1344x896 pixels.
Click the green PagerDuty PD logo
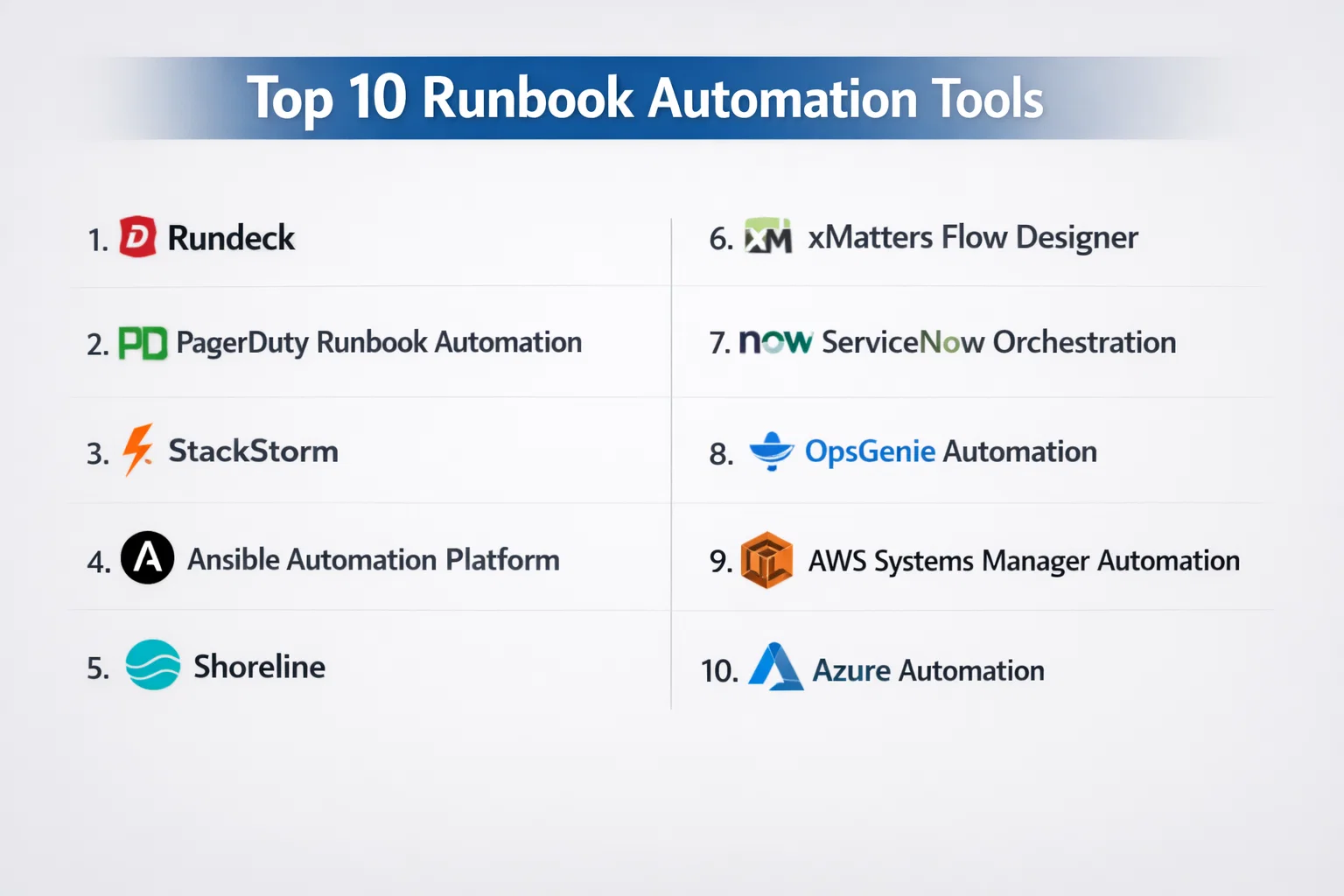(143, 343)
